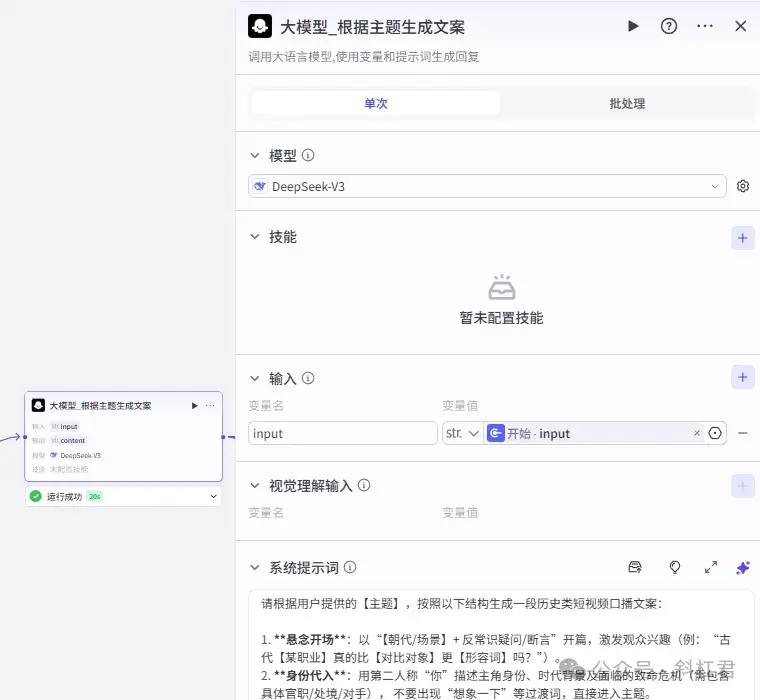Collapse the 模型 section
Image resolution: width=760 pixels, height=700 pixels.
[254, 156]
